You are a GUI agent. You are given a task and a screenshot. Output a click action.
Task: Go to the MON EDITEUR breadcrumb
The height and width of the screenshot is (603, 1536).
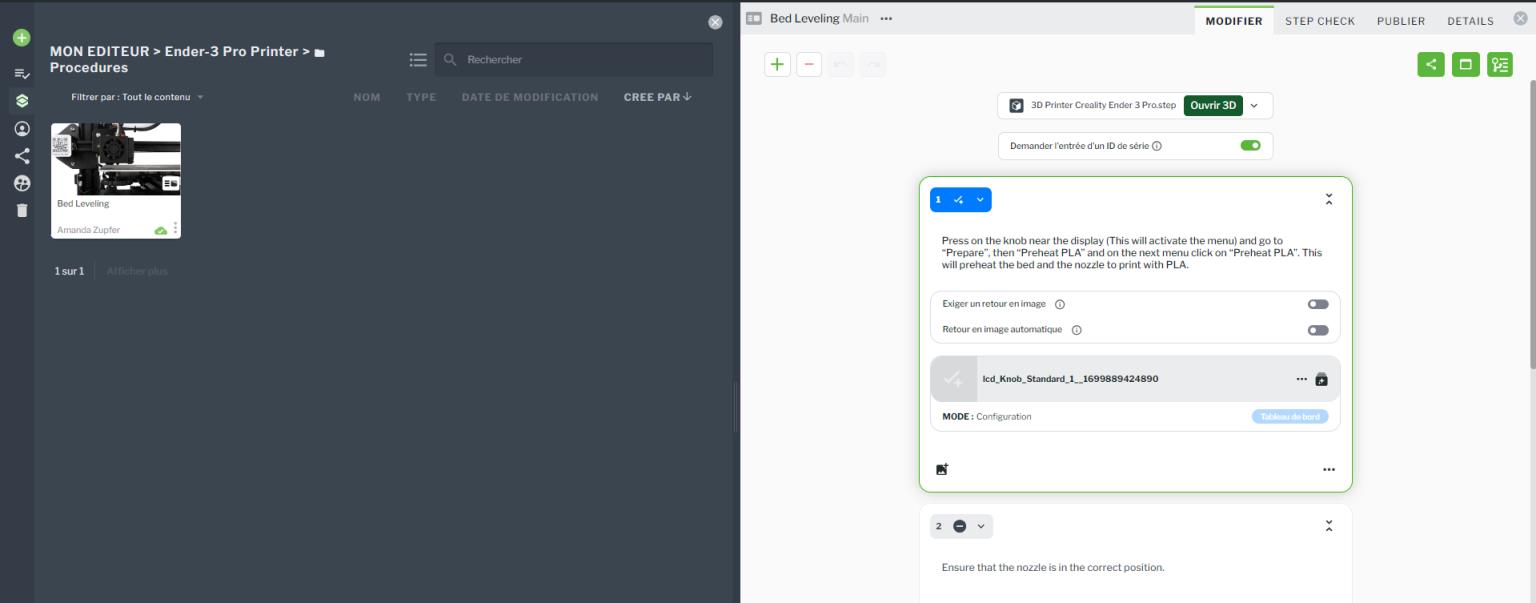[99, 51]
